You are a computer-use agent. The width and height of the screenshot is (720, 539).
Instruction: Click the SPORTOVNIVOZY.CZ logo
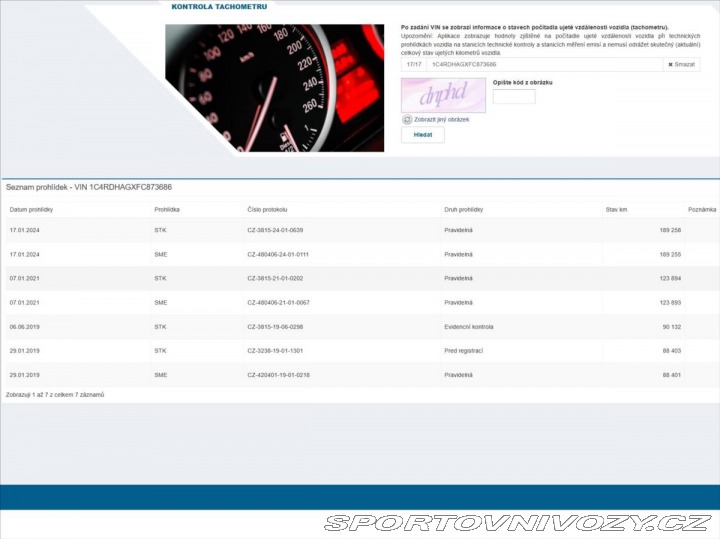[517, 523]
